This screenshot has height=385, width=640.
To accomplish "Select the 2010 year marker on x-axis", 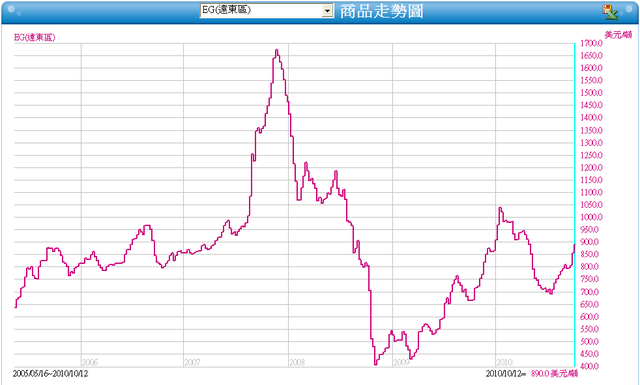I will (x=504, y=362).
